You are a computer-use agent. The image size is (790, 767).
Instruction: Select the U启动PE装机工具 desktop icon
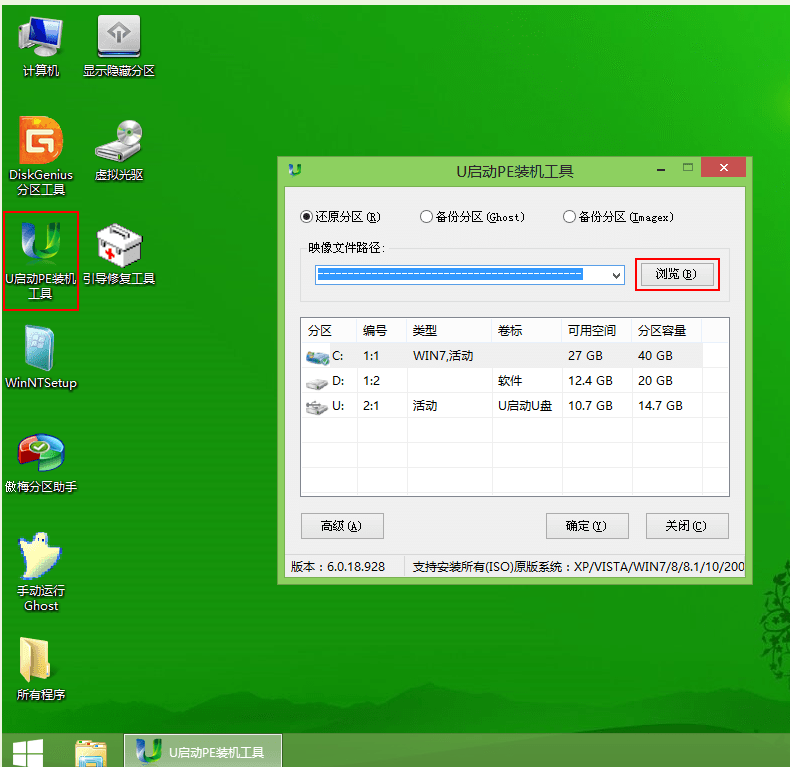[41, 261]
